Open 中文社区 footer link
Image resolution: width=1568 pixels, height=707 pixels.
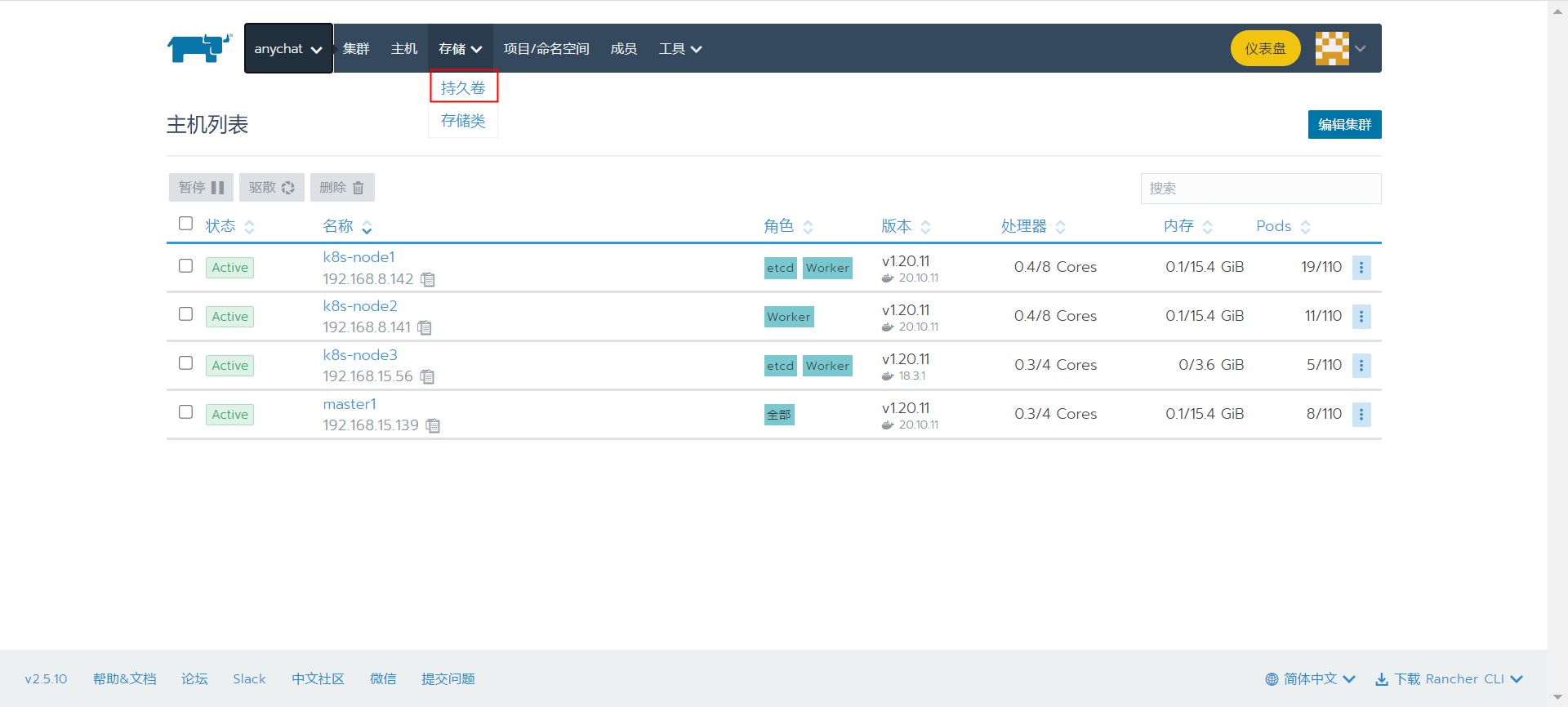[x=318, y=679]
